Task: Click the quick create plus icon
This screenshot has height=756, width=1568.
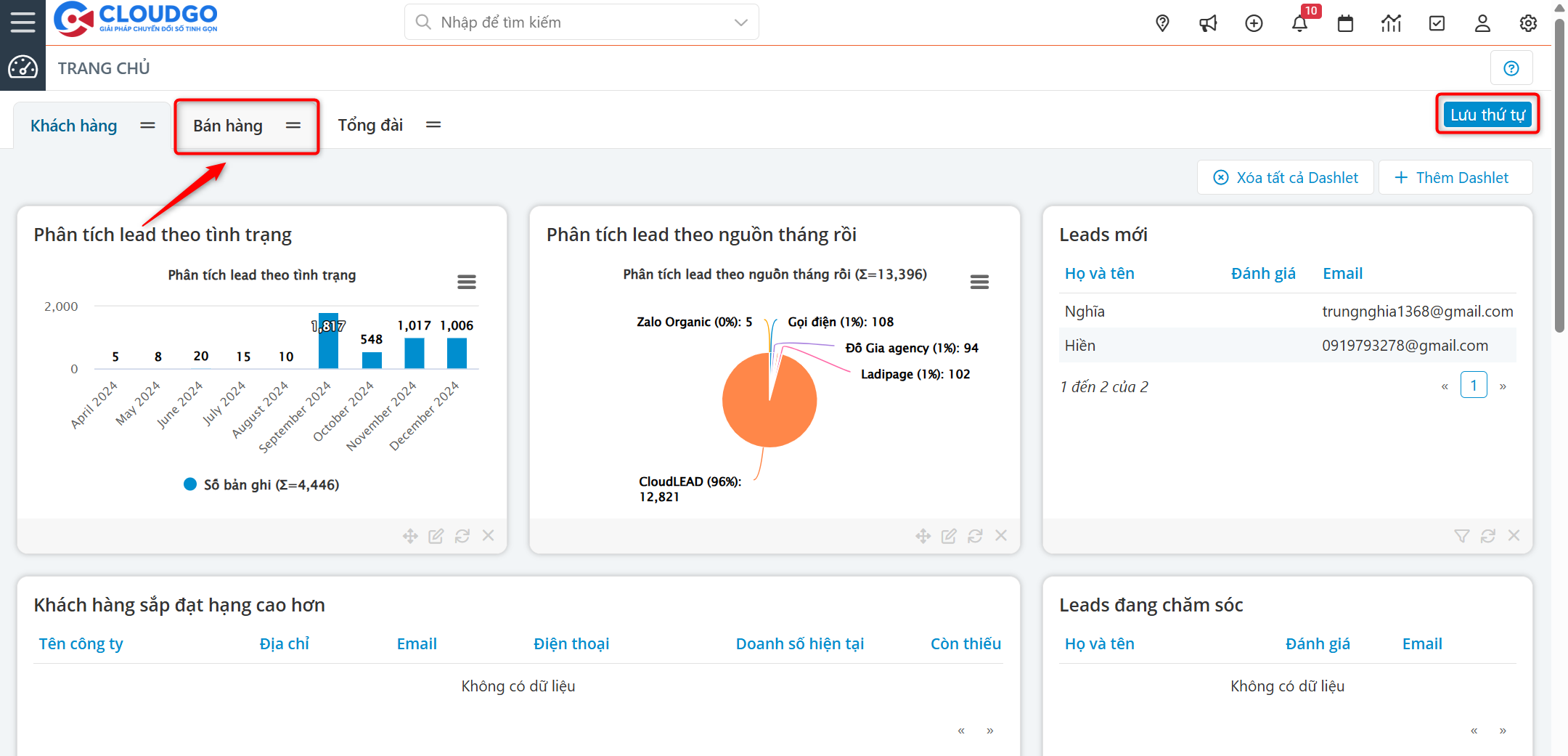Action: point(1254,23)
